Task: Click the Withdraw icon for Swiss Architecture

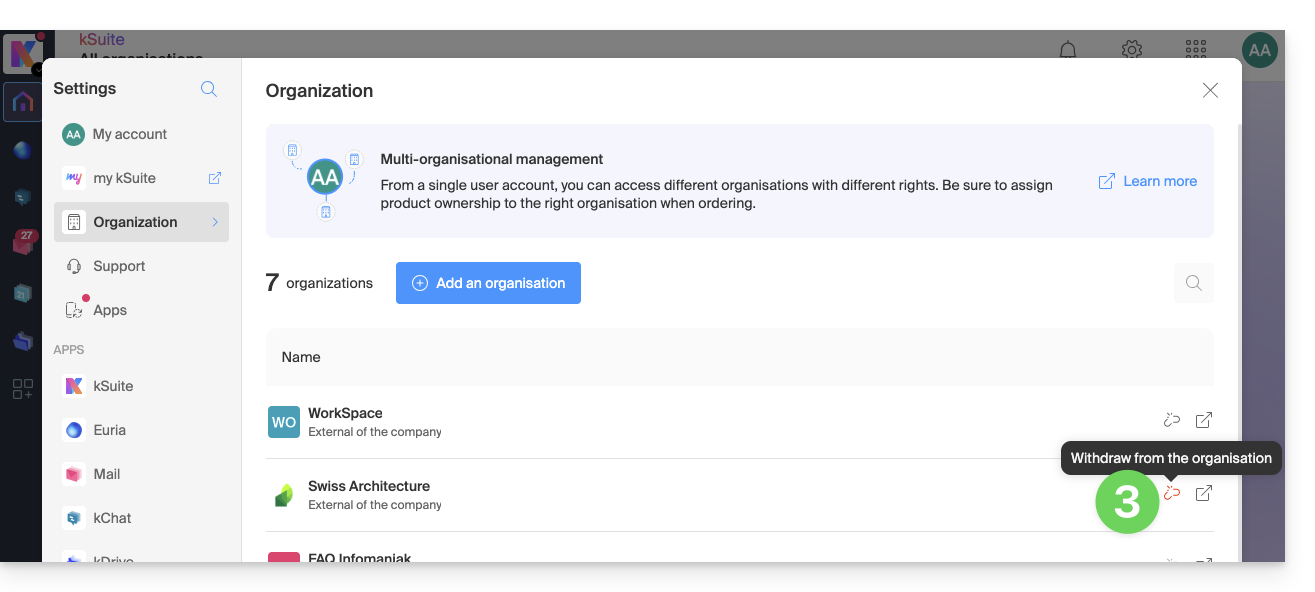Action: pos(1172,493)
